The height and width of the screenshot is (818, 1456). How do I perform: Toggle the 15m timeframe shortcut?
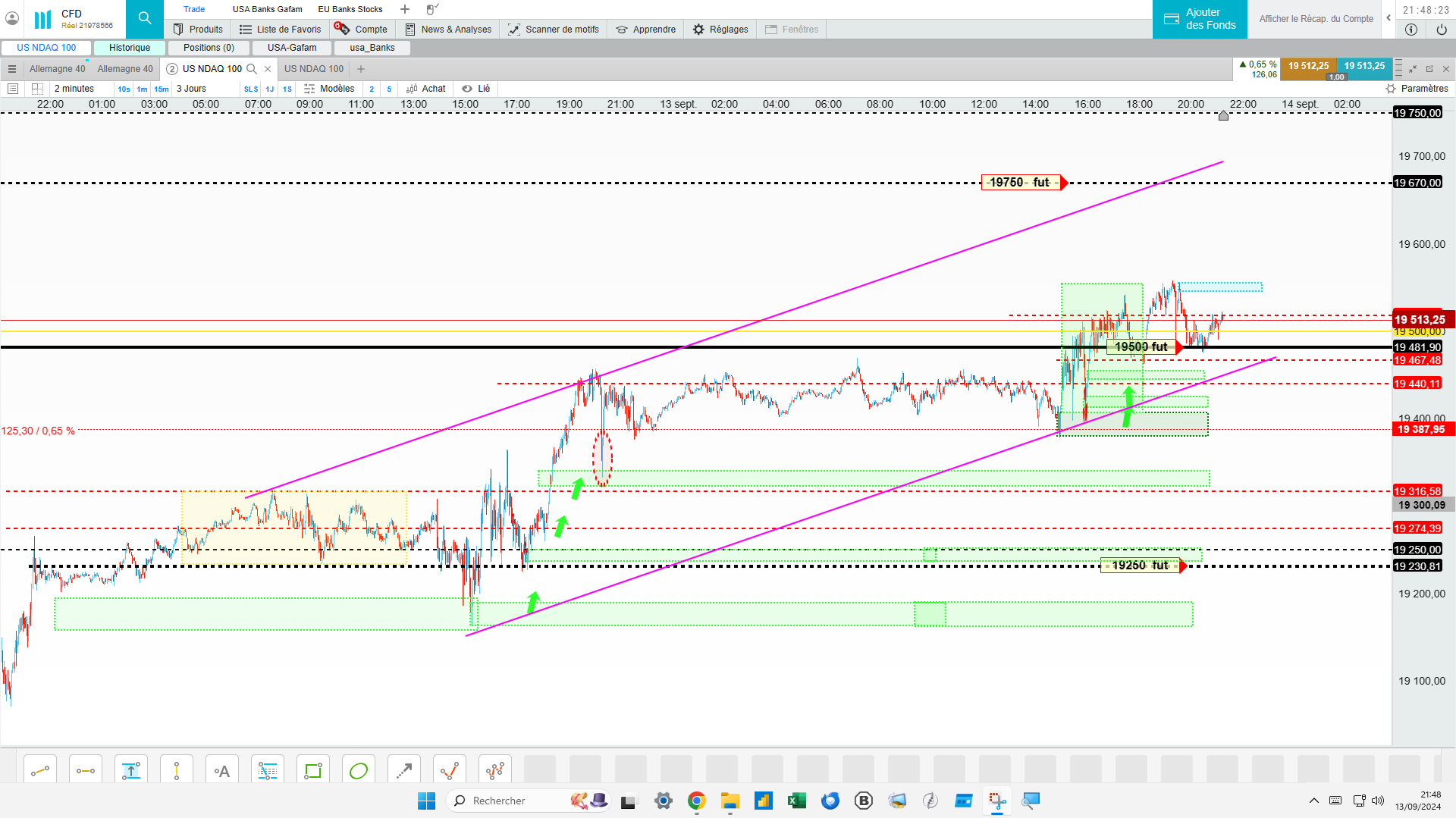162,89
